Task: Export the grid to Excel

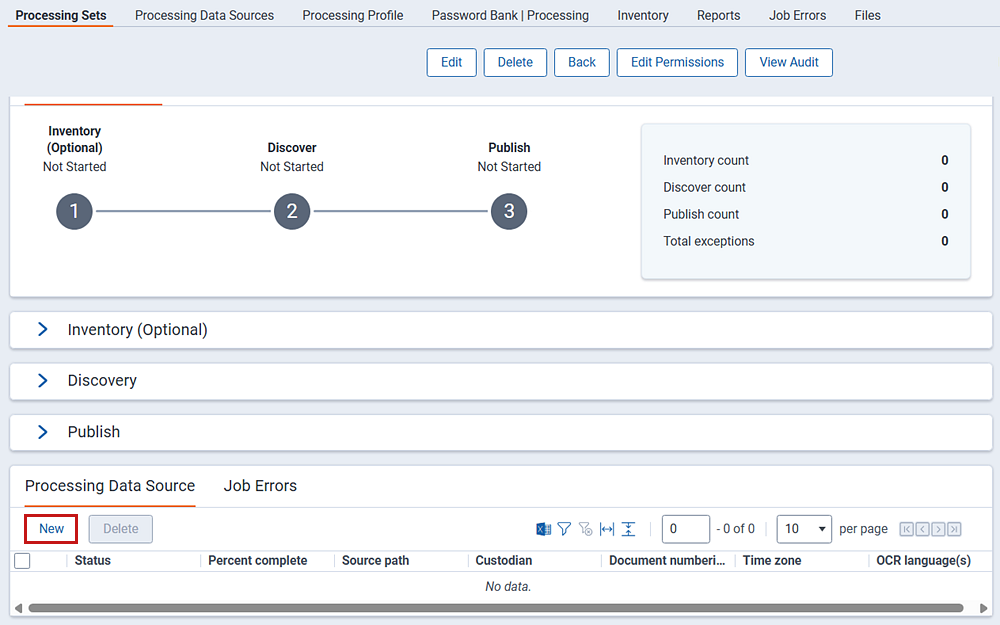Action: (x=543, y=529)
